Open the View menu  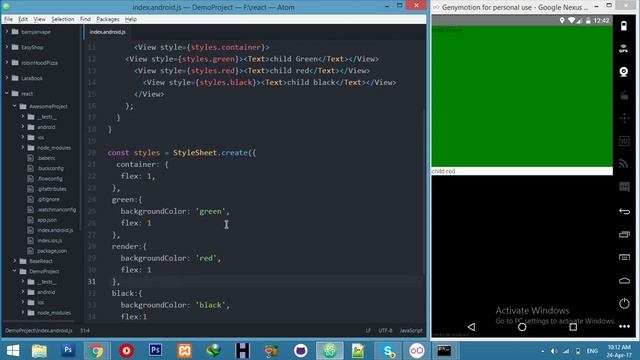pos(39,19)
